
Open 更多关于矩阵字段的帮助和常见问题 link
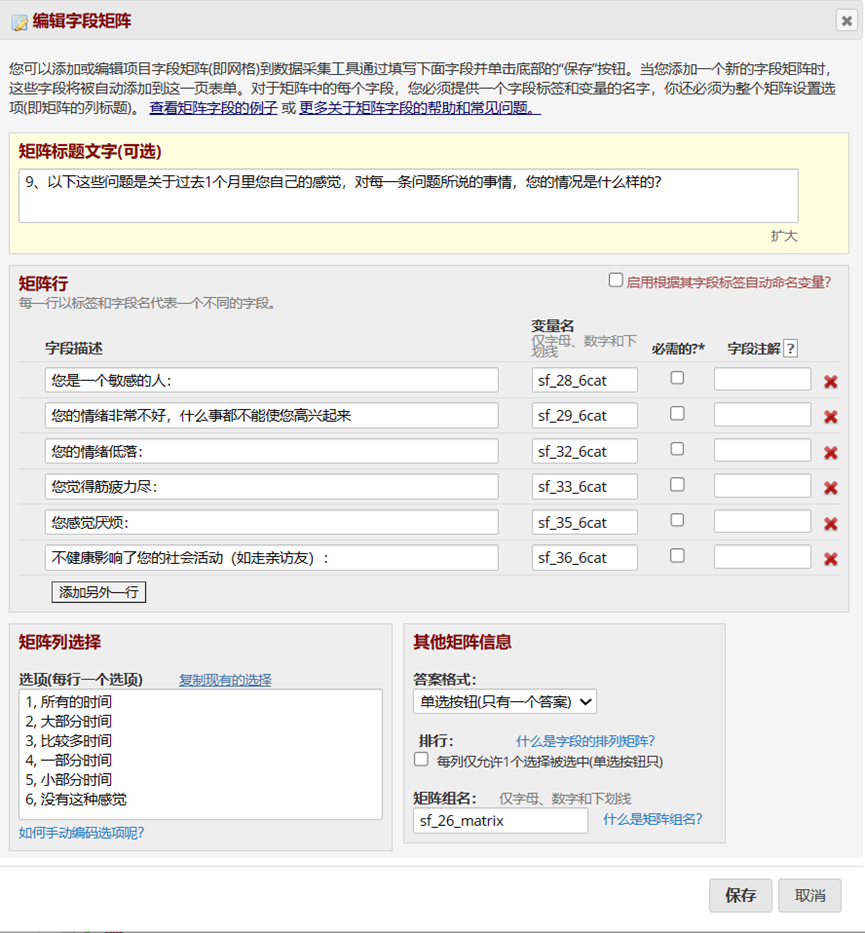pyautogui.click(x=420, y=108)
